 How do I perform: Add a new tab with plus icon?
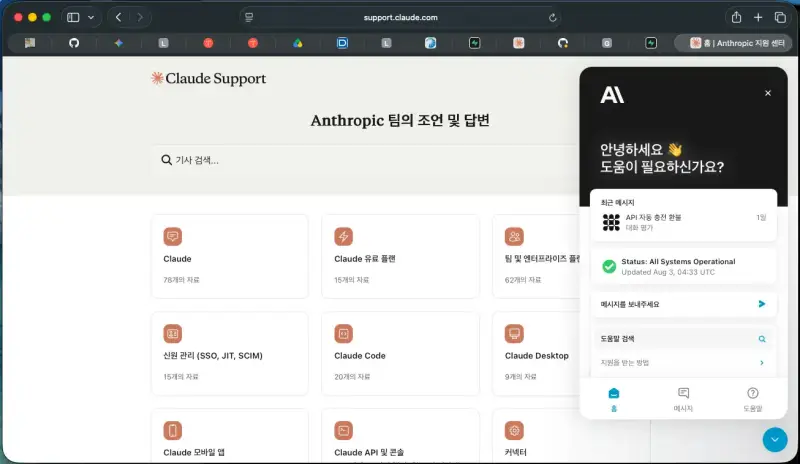758,17
